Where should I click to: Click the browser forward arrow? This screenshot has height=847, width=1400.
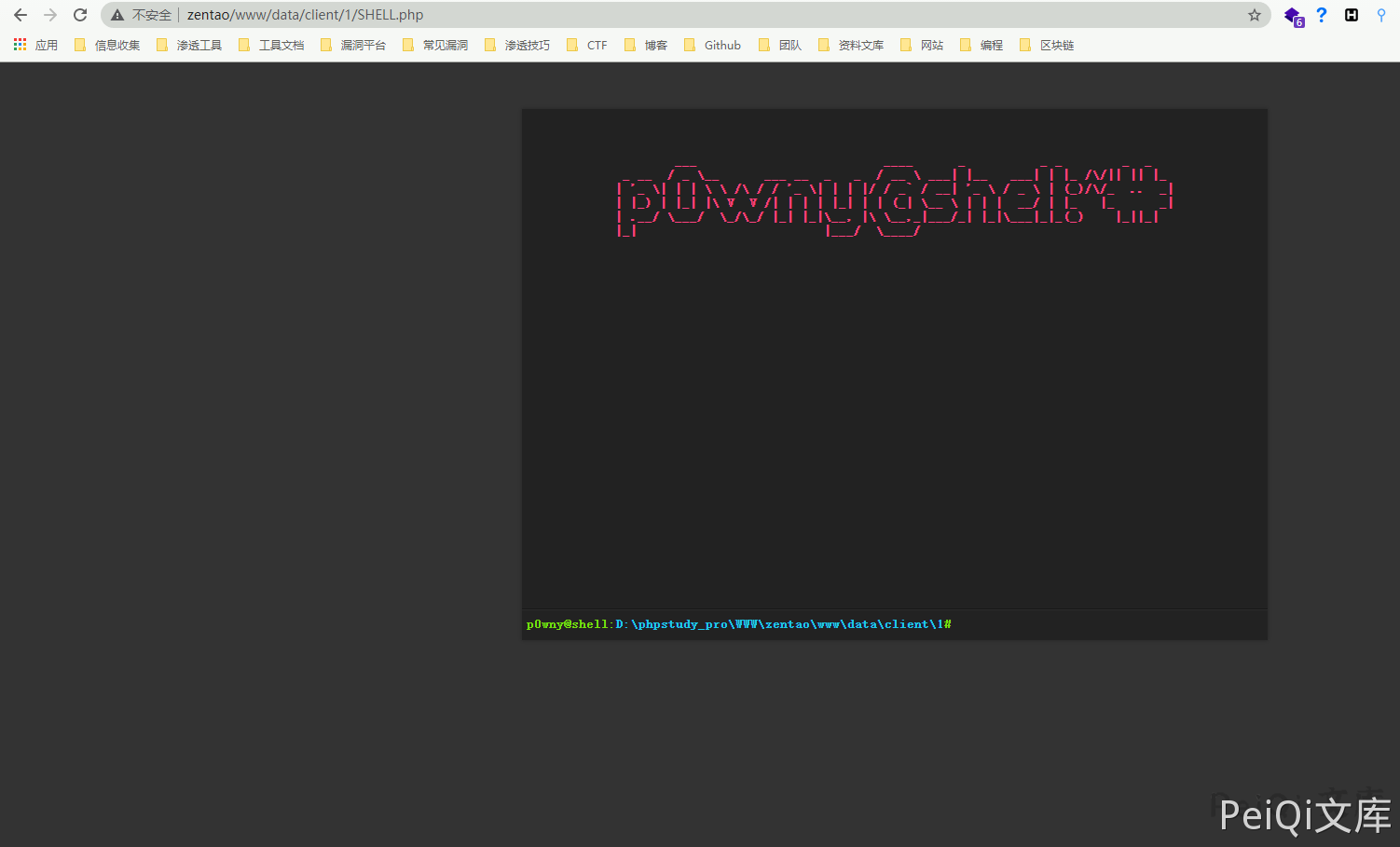[50, 15]
